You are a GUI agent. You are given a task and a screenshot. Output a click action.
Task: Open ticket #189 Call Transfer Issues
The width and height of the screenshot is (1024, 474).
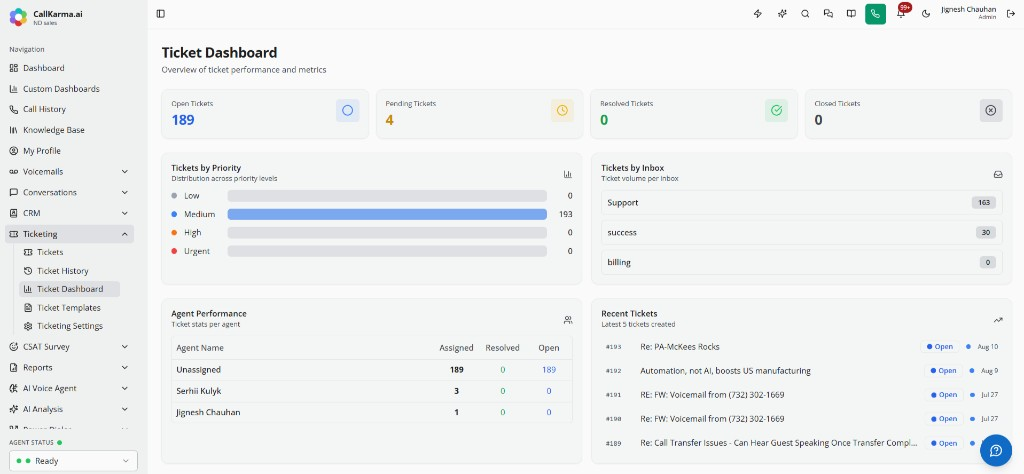tap(778, 443)
